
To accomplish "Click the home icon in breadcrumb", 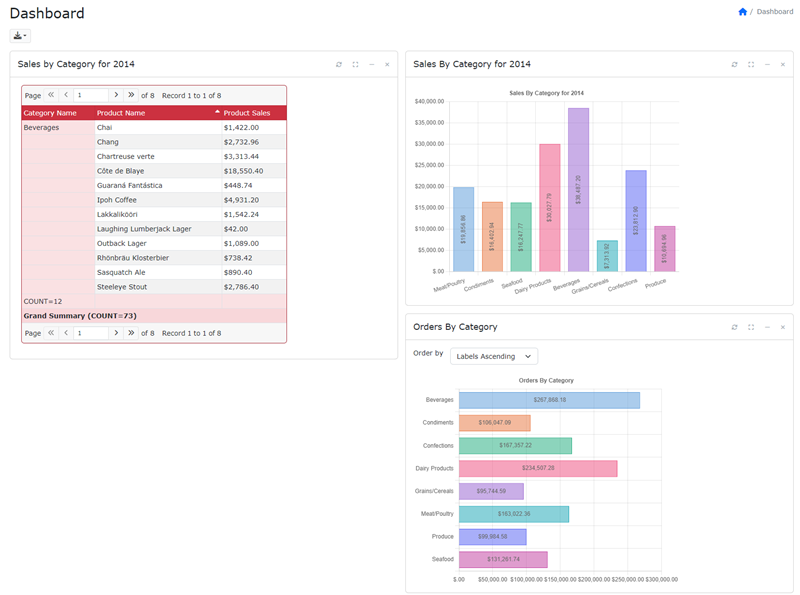I will coord(742,12).
